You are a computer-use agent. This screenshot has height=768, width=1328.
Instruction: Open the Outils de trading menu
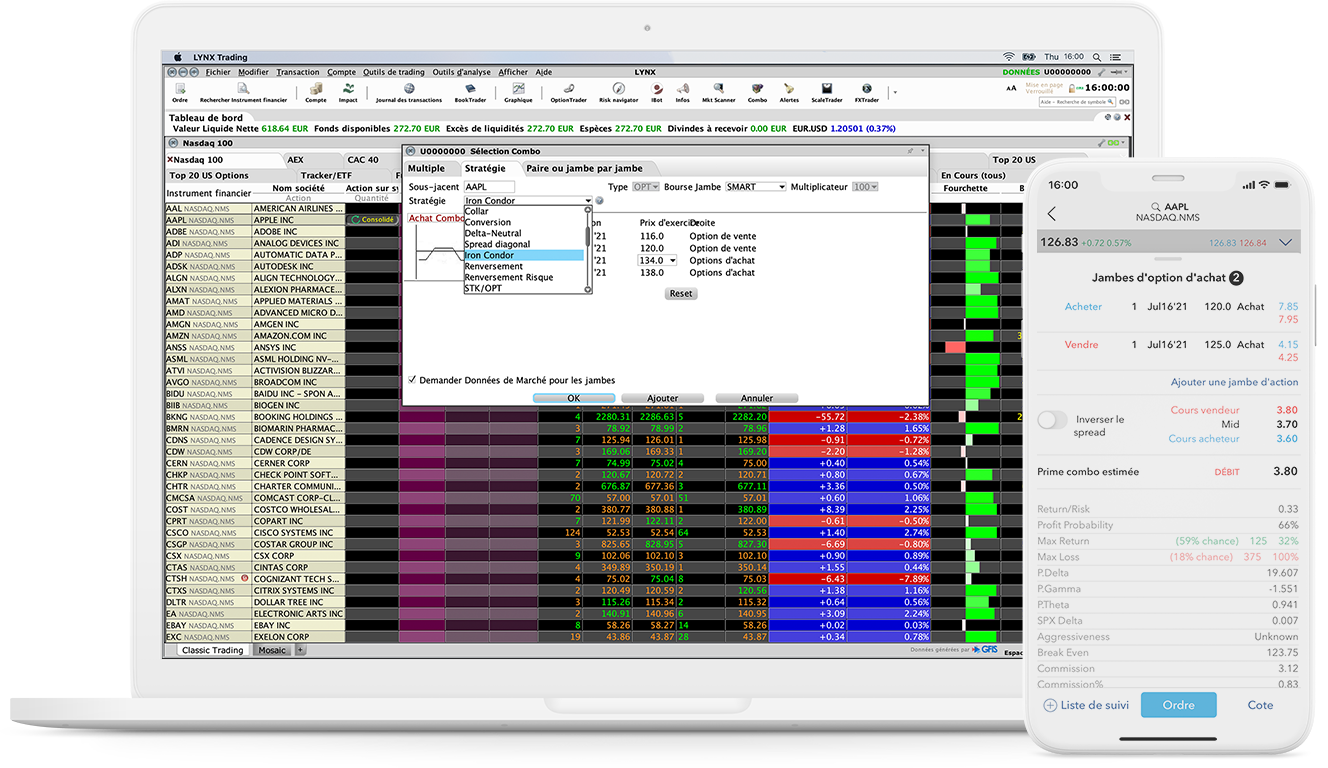point(394,72)
